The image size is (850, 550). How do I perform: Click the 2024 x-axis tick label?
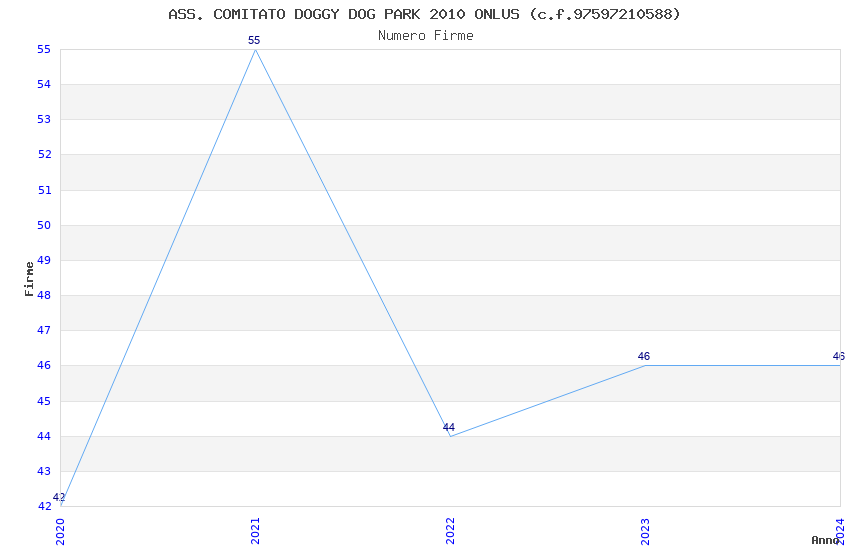point(840,532)
